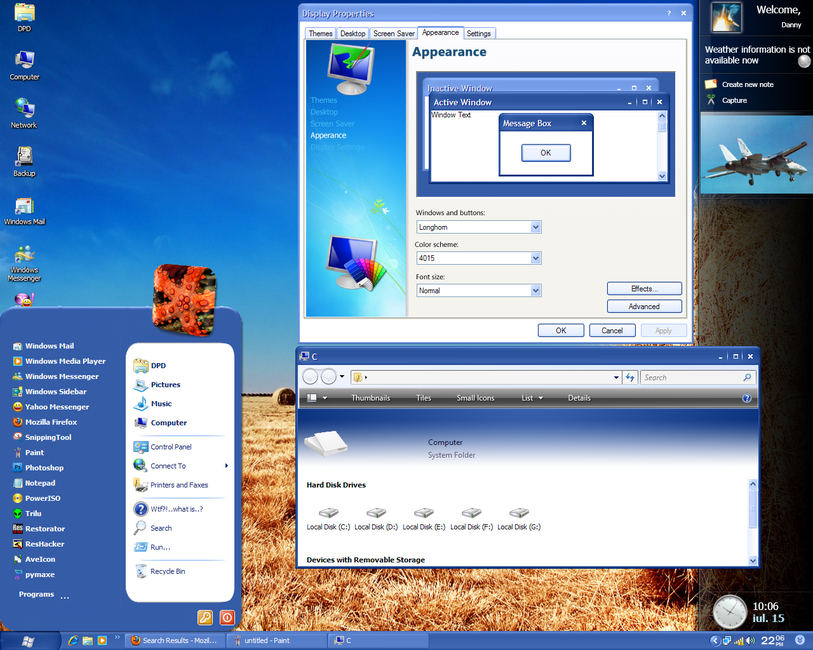Launch Yahoo Messenger from Start menu
This screenshot has height=650, width=813.
pyautogui.click(x=51, y=407)
